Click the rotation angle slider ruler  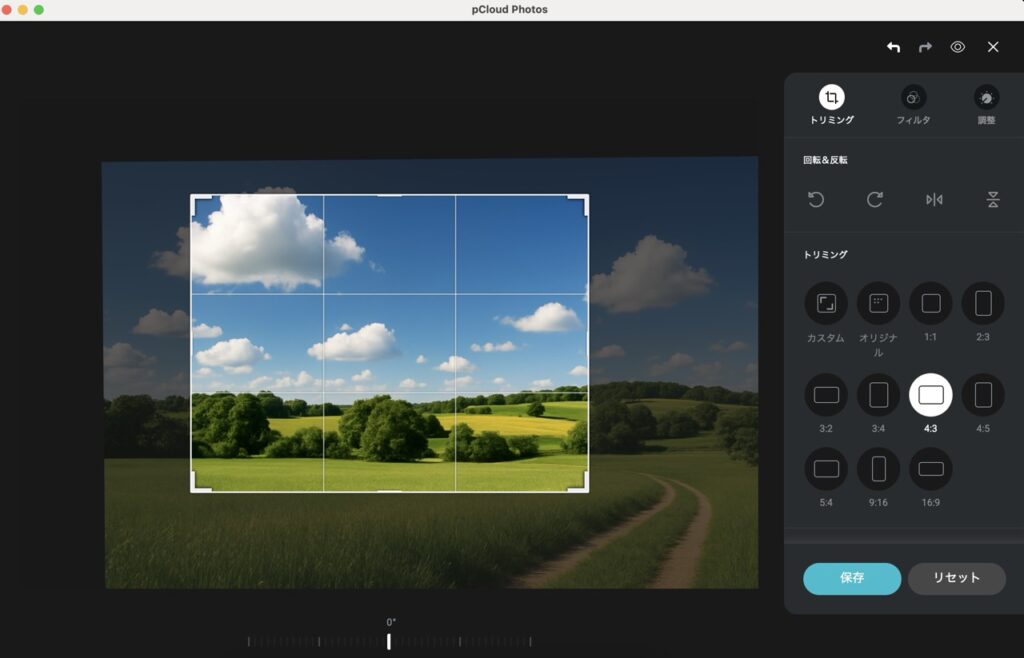(389, 641)
